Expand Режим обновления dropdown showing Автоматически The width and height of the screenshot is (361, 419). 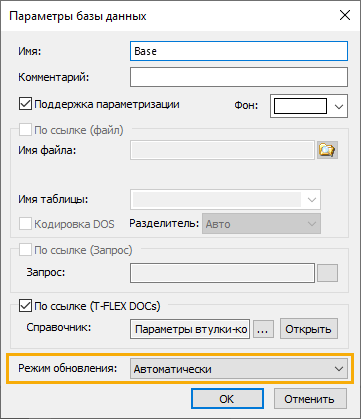point(239,369)
